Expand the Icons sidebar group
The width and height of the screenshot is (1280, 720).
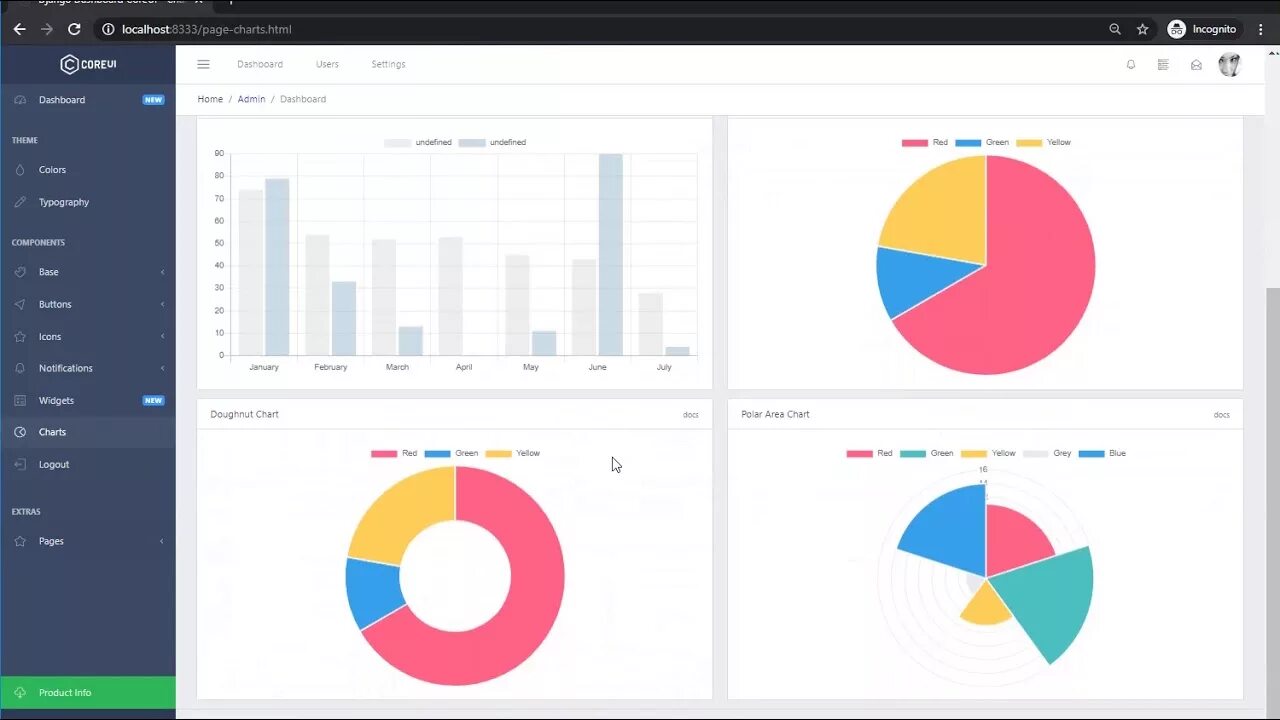click(88, 336)
